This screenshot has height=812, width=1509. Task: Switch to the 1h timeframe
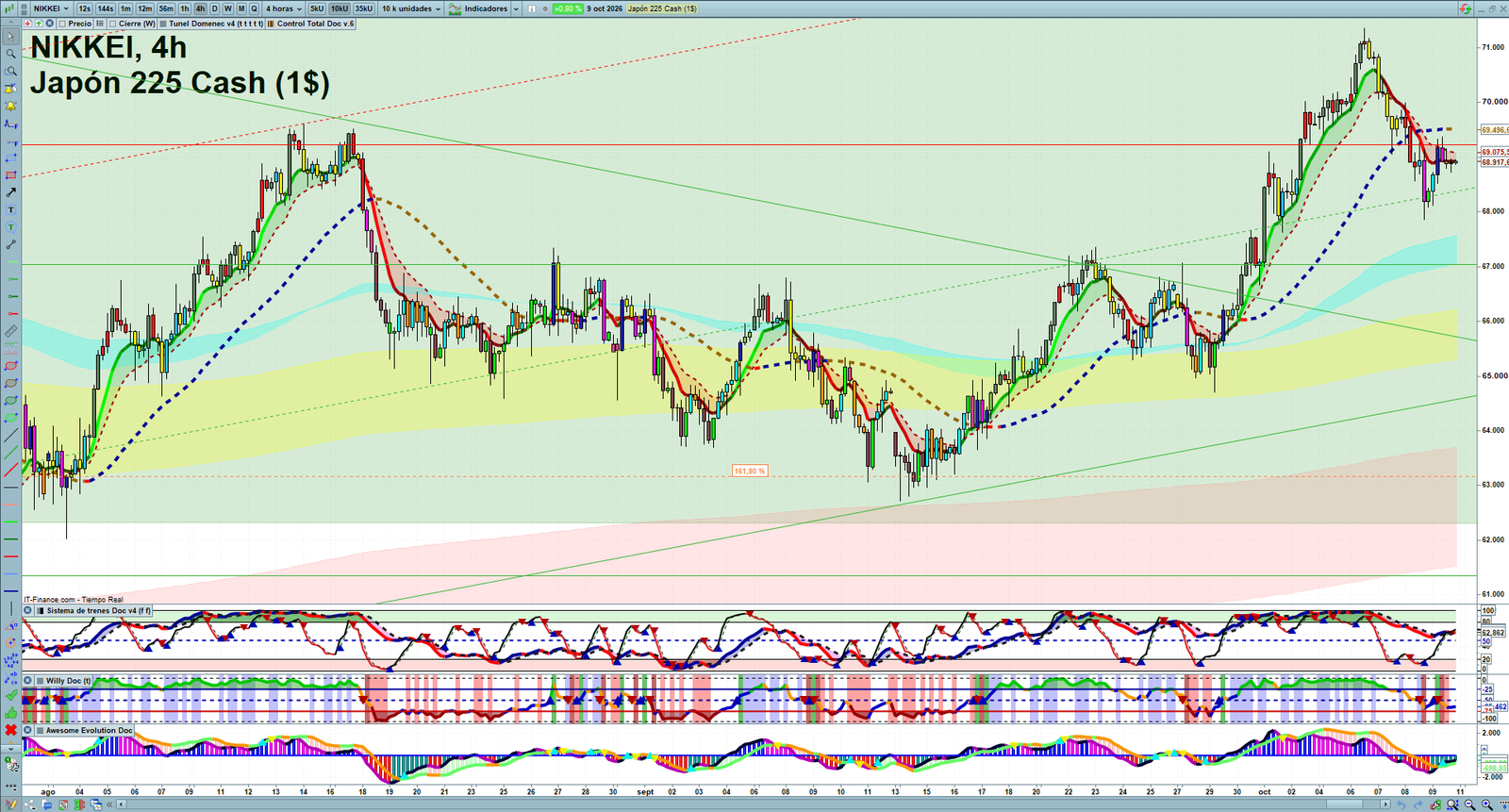point(185,8)
